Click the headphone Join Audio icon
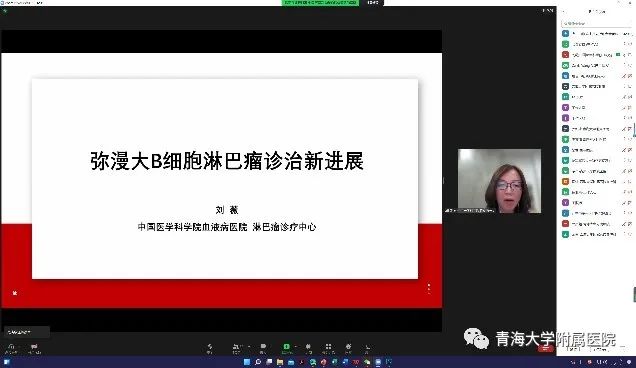The image size is (636, 368). [x=11, y=346]
